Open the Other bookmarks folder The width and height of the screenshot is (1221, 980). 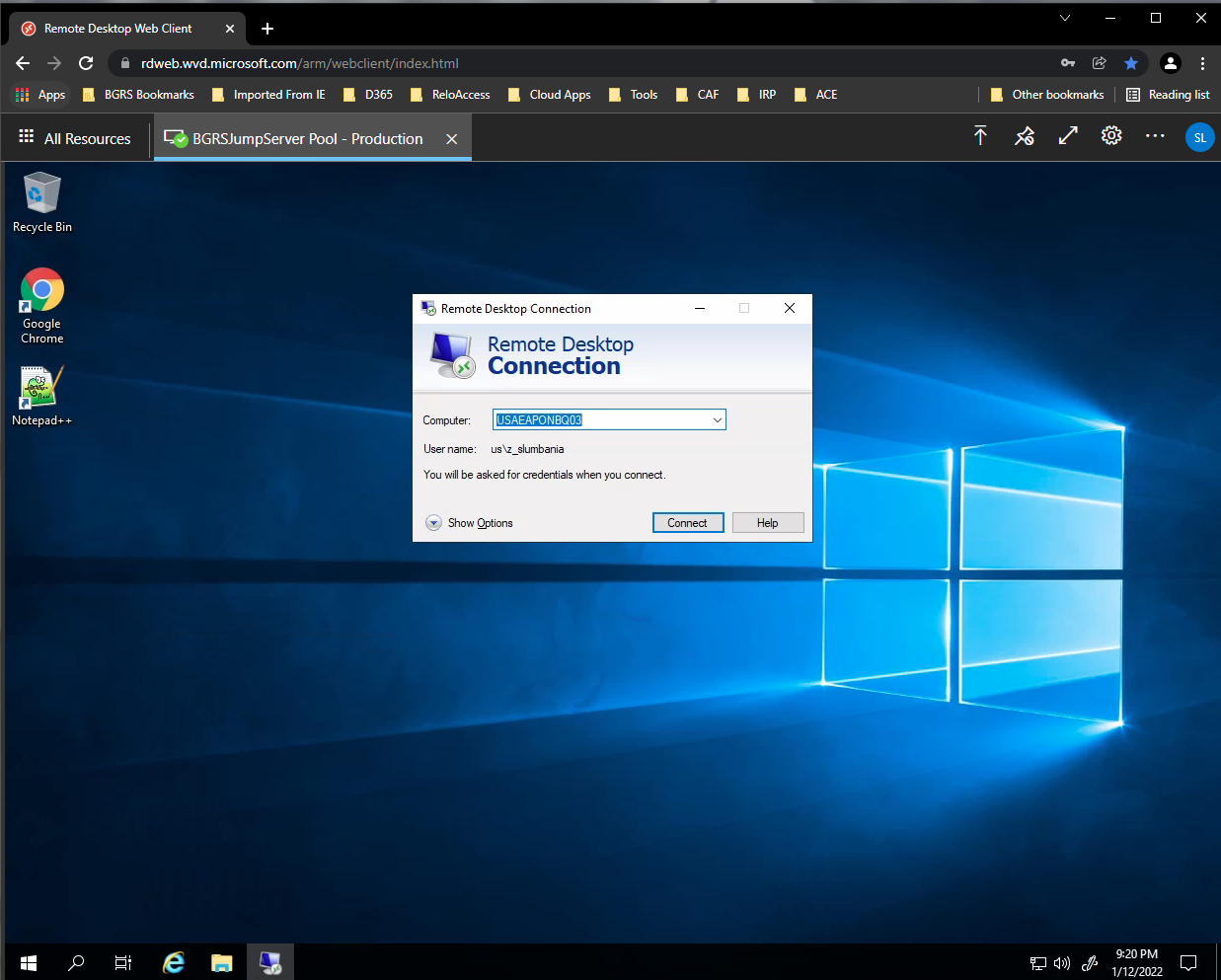click(x=1047, y=95)
